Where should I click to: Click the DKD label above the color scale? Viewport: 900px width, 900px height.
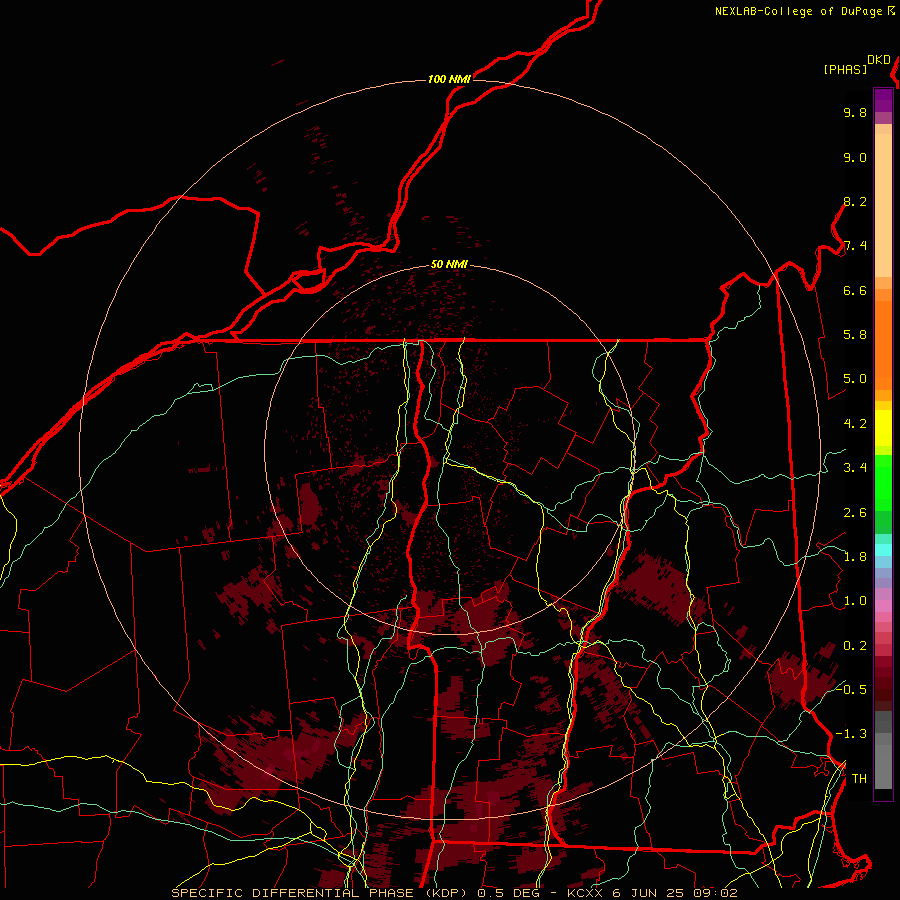pyautogui.click(x=878, y=60)
